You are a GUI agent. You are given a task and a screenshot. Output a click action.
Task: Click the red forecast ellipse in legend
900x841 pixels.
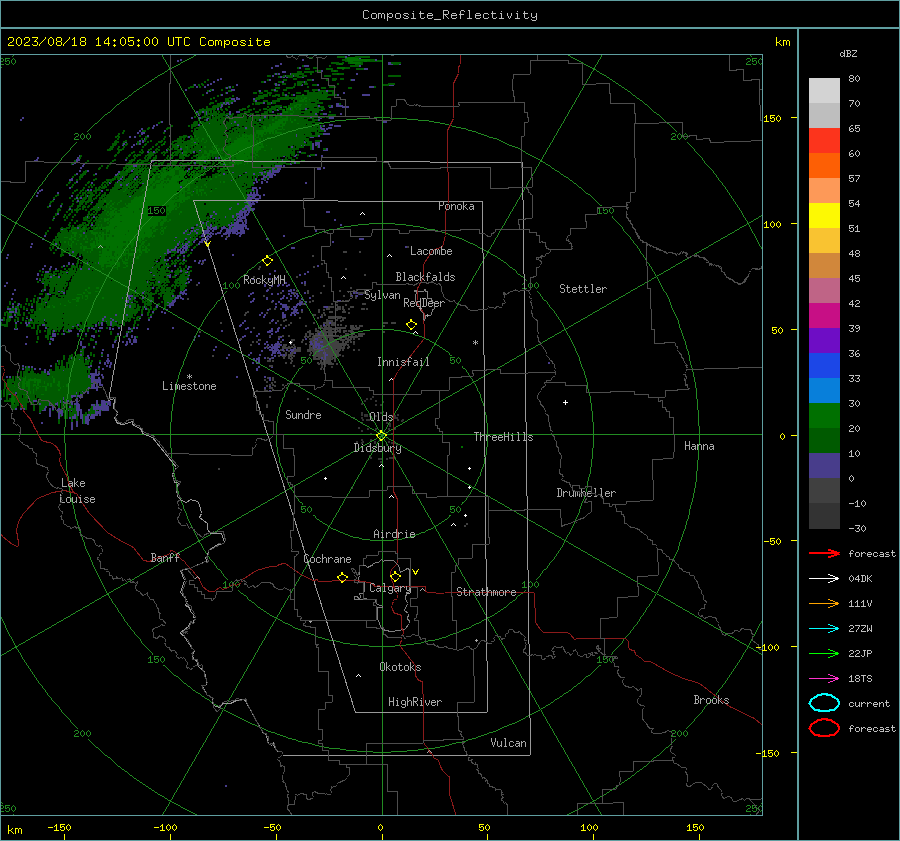(824, 727)
